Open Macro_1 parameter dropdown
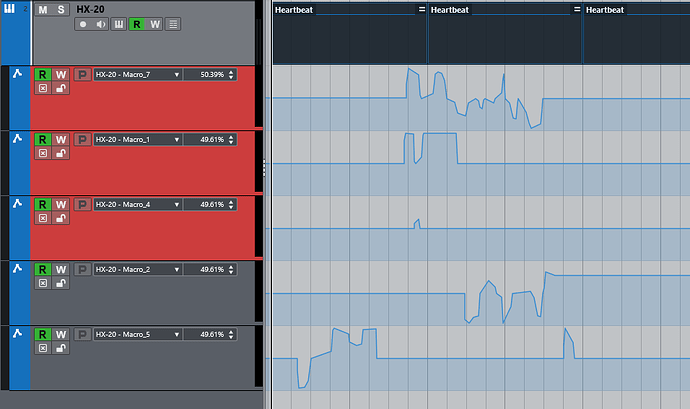 [137, 140]
